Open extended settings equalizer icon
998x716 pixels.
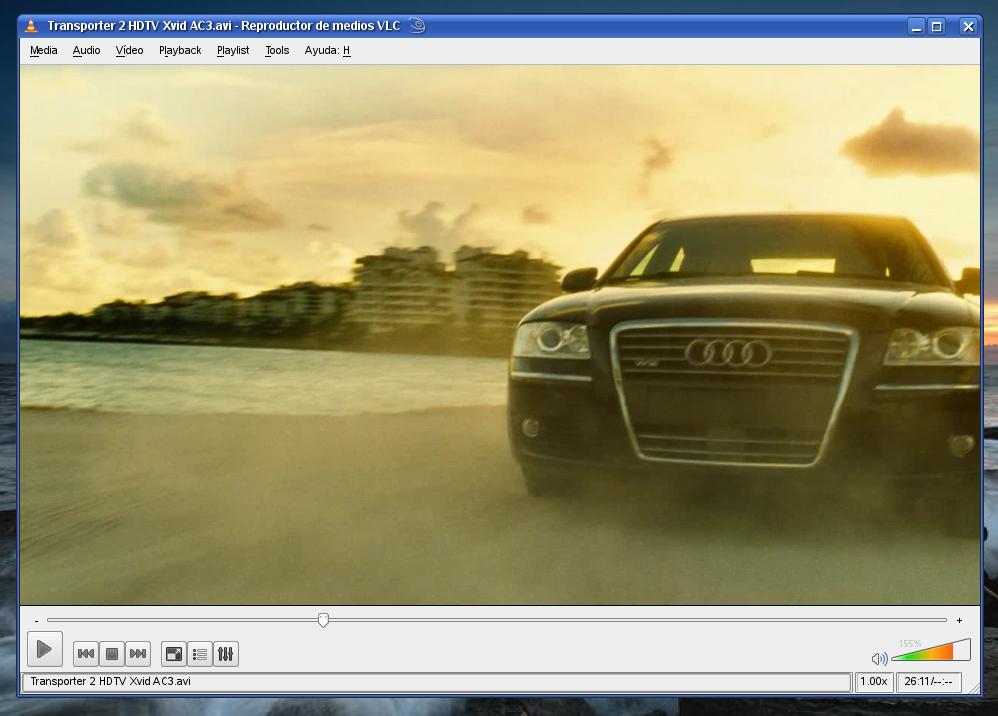226,654
